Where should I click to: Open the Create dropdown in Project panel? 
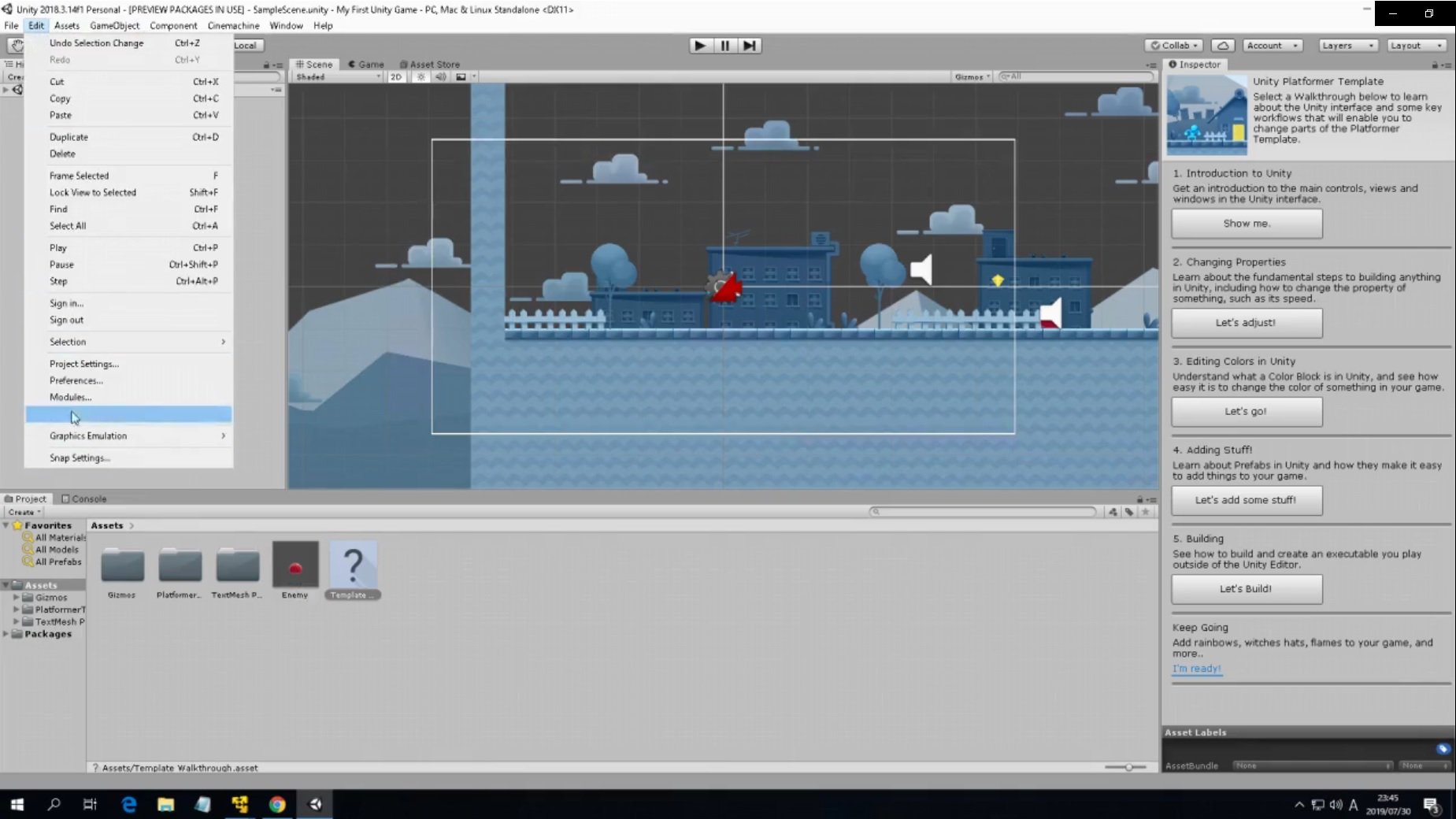[x=24, y=512]
